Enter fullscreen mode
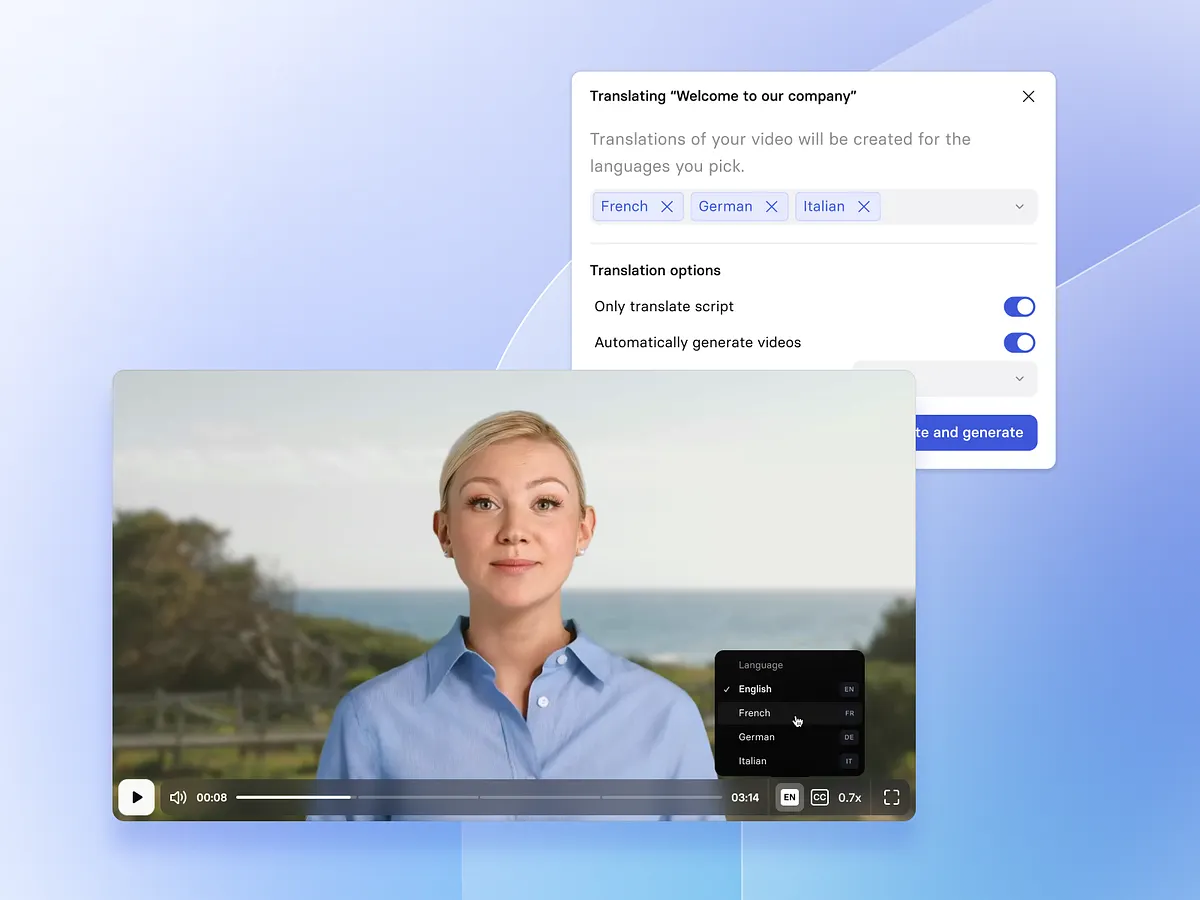The image size is (1200, 900). (892, 797)
